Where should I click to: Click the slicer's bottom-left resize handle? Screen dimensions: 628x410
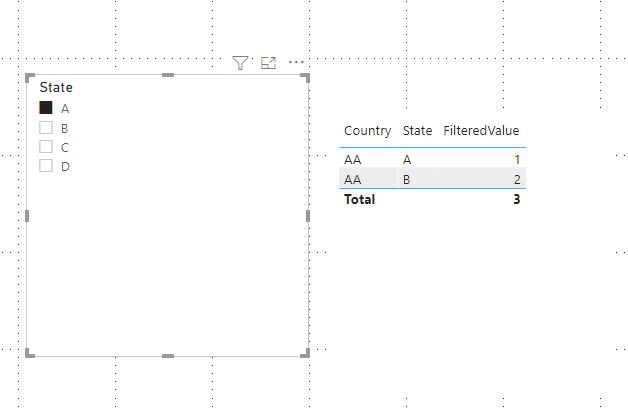(29, 353)
